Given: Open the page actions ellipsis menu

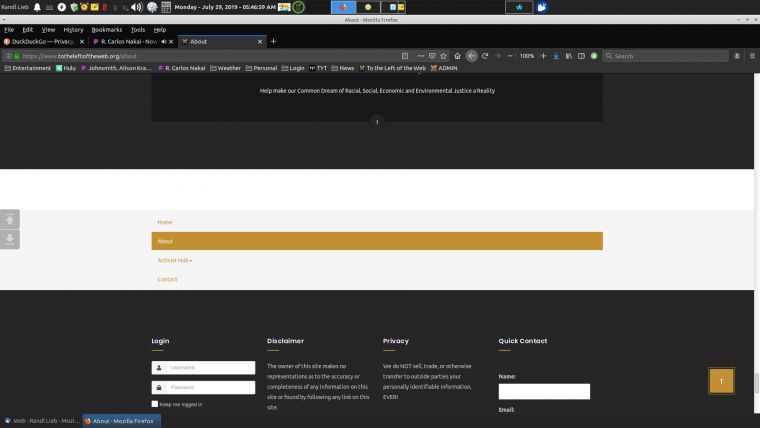Looking at the screenshot, I should click(x=421, y=56).
